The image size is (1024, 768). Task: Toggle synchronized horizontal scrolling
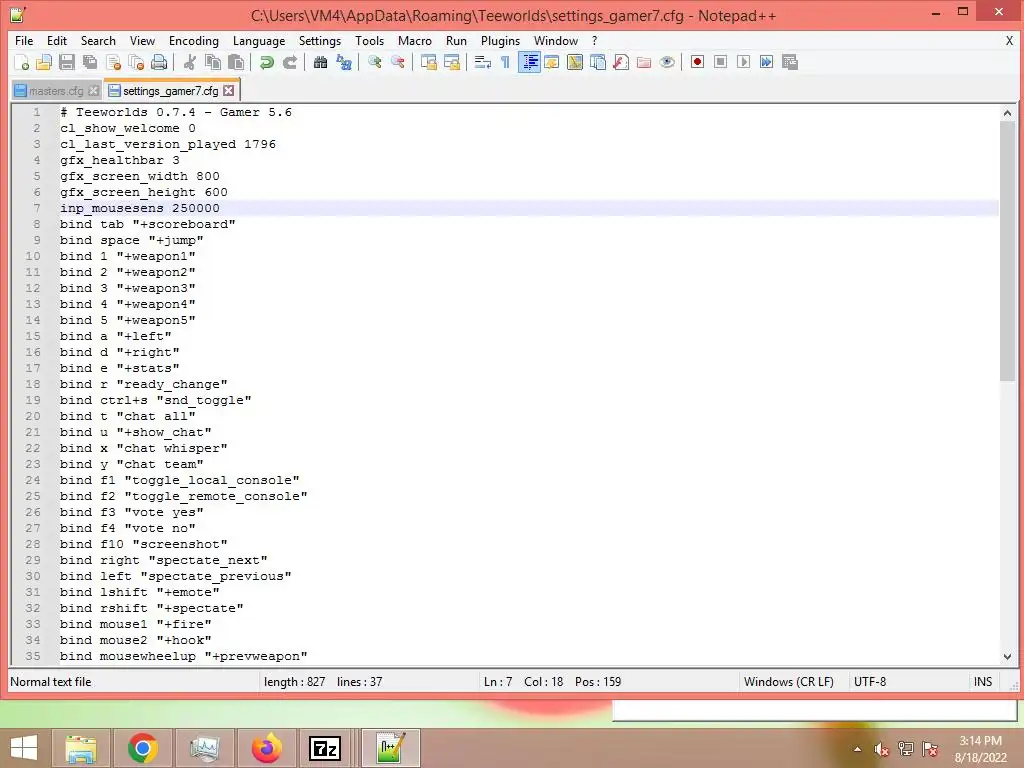click(x=451, y=62)
